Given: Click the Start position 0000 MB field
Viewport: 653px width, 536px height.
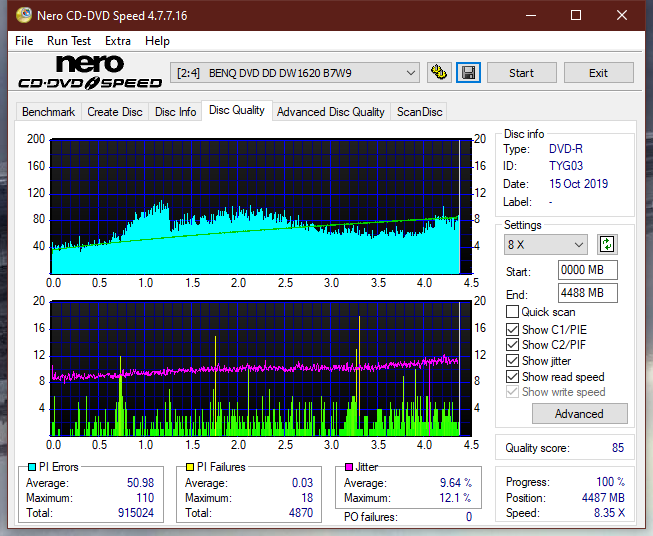Looking at the screenshot, I should (587, 270).
